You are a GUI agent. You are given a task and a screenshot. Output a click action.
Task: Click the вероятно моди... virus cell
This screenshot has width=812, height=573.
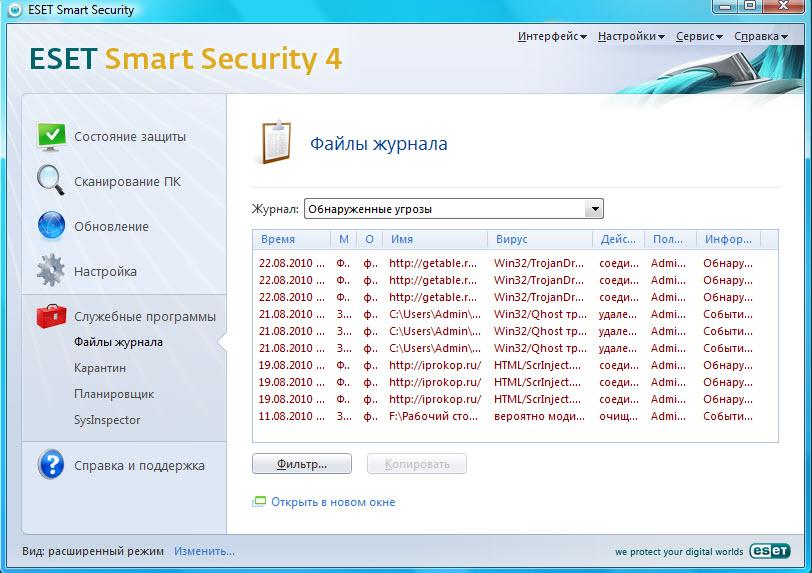(x=539, y=416)
